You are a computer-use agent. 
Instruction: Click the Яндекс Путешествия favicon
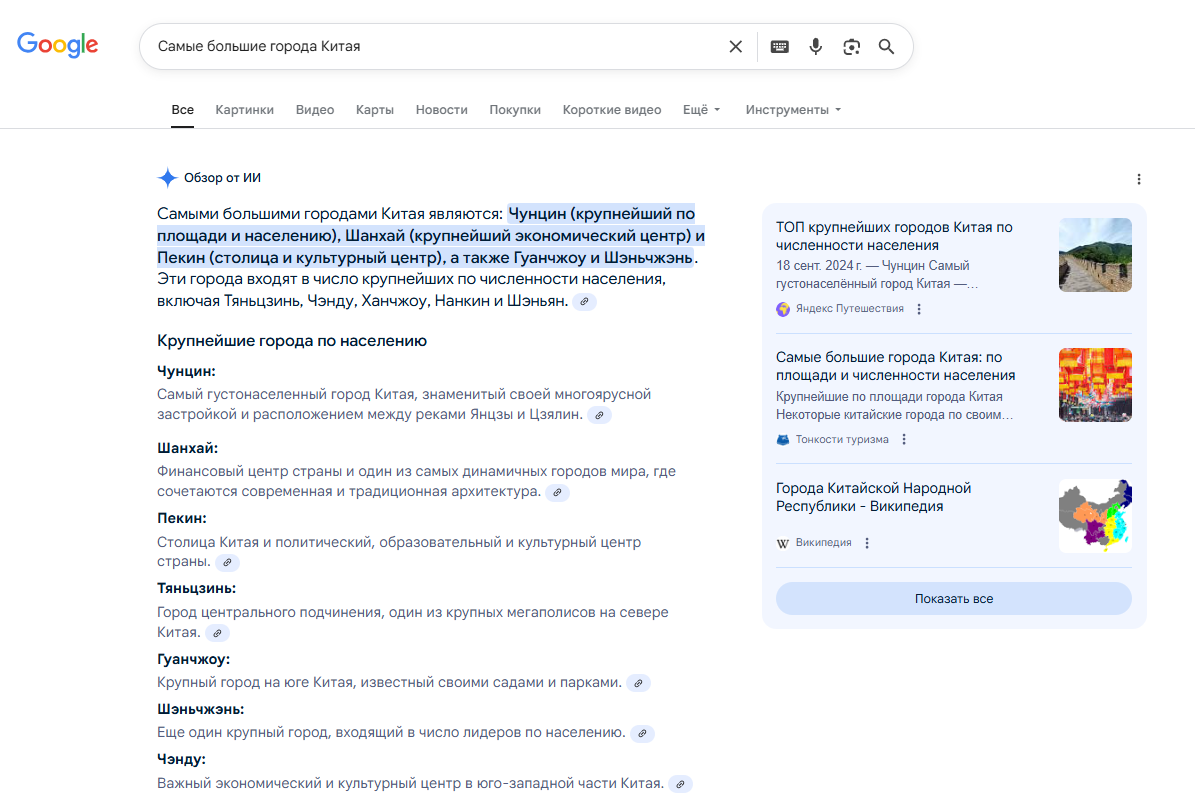click(782, 309)
